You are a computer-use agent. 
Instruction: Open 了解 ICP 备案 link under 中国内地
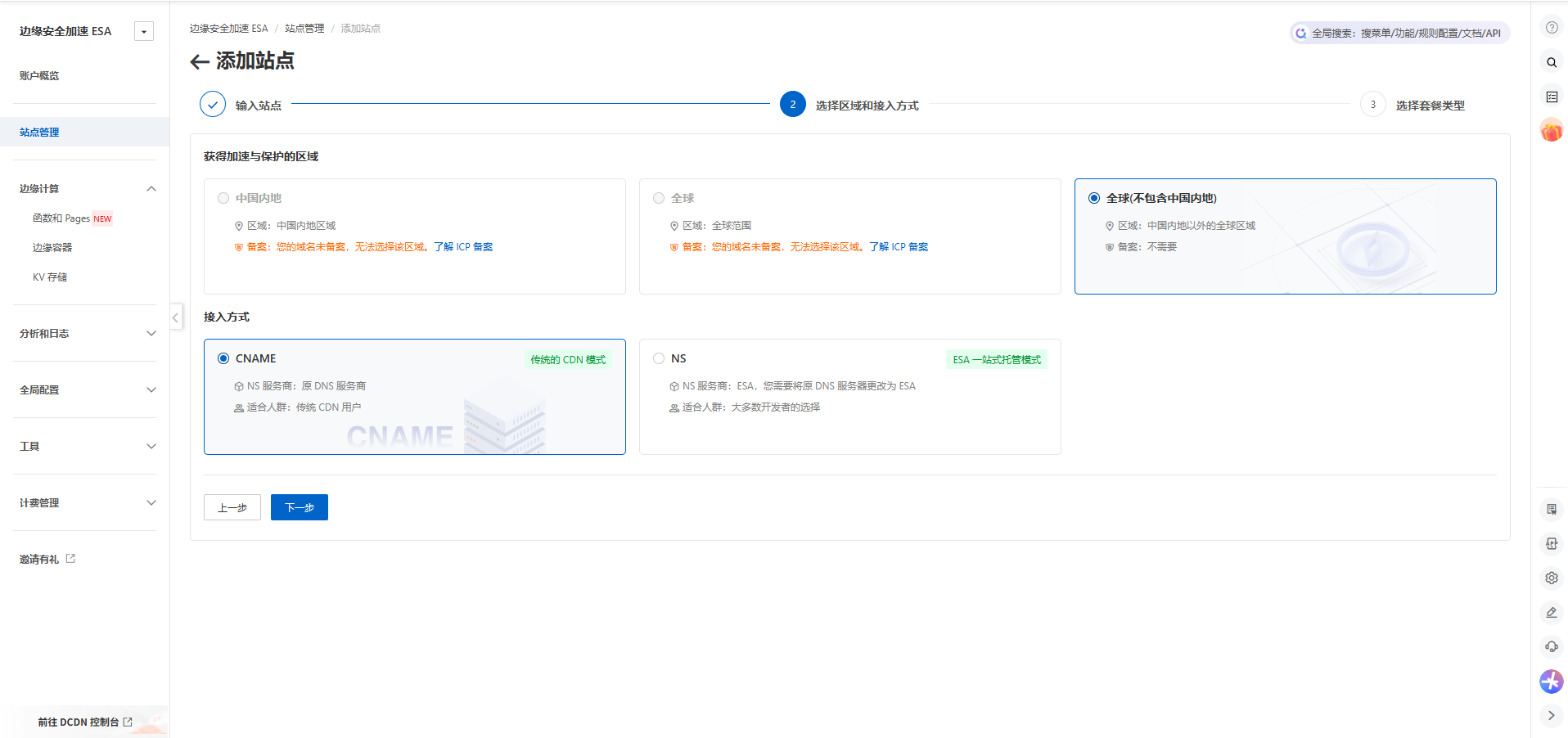click(x=463, y=247)
